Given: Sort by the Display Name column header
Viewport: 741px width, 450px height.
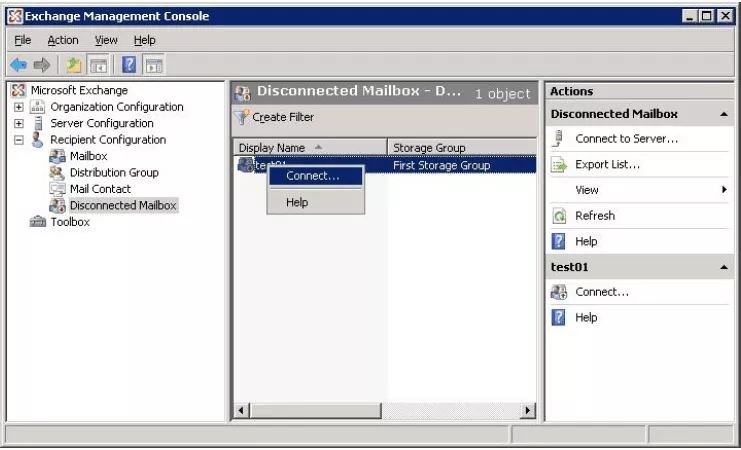Looking at the screenshot, I should click(x=310, y=148).
